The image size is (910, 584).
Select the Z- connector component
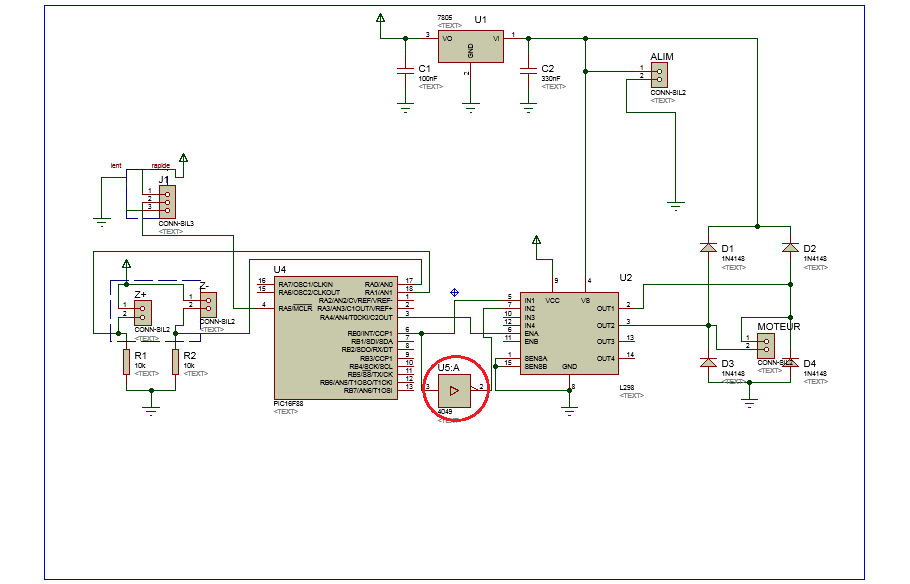tap(208, 305)
